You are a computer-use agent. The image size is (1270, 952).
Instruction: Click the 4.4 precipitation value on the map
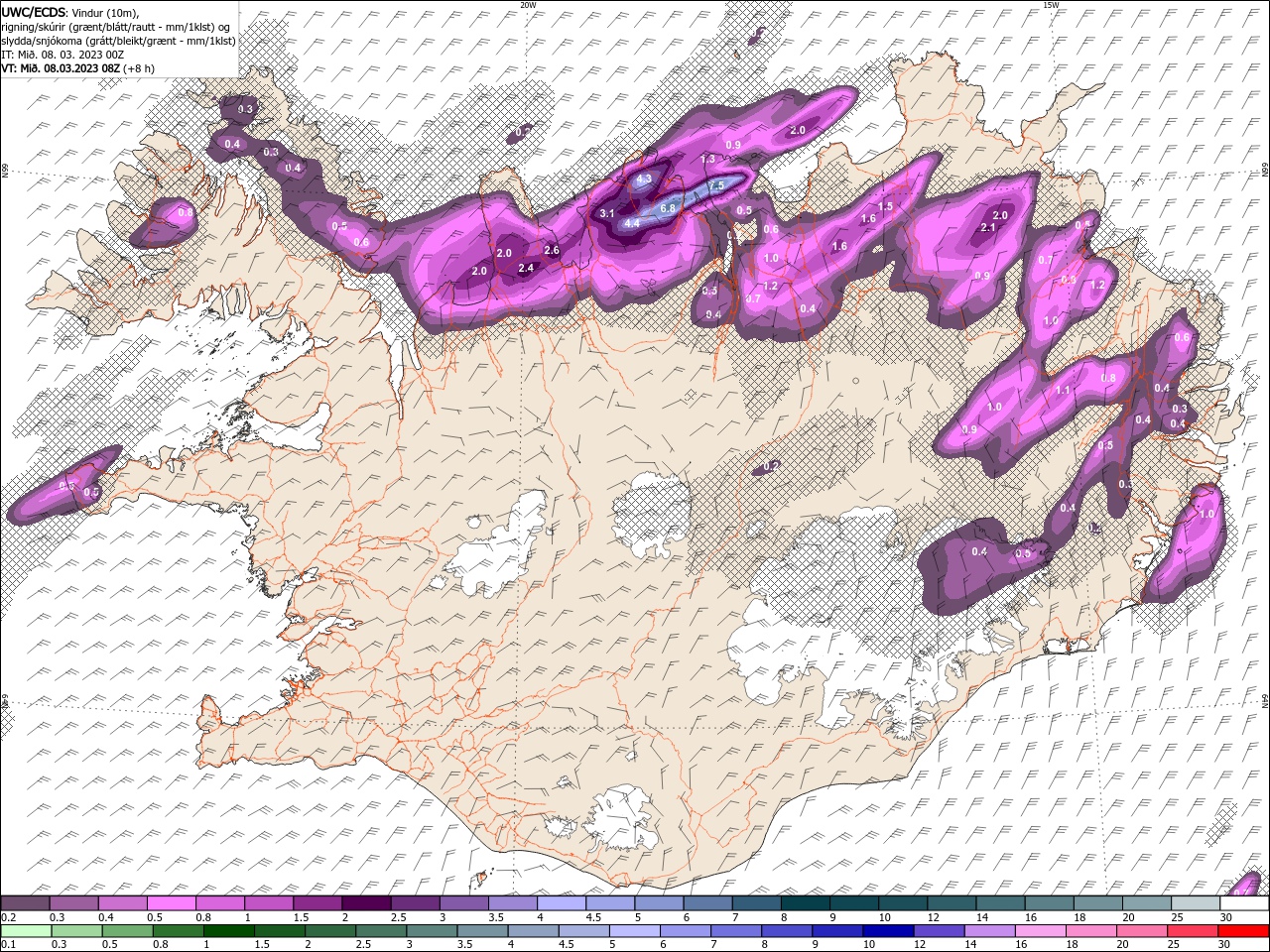click(x=631, y=223)
